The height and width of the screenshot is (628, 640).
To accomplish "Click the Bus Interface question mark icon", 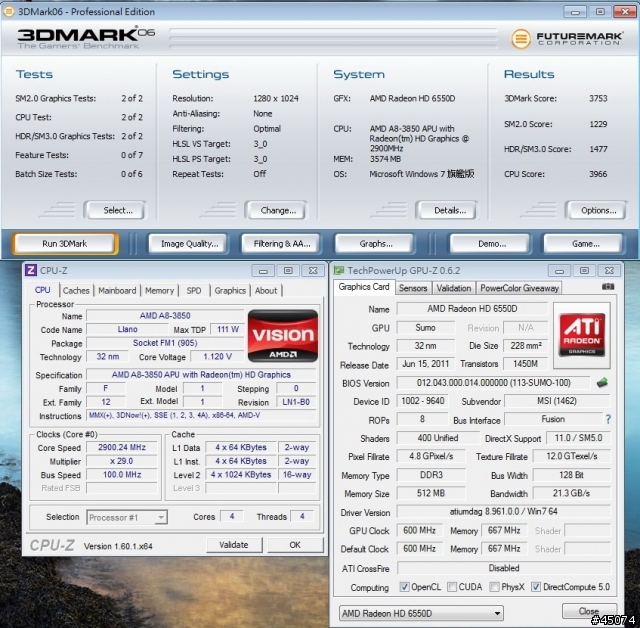I will click(x=608, y=419).
